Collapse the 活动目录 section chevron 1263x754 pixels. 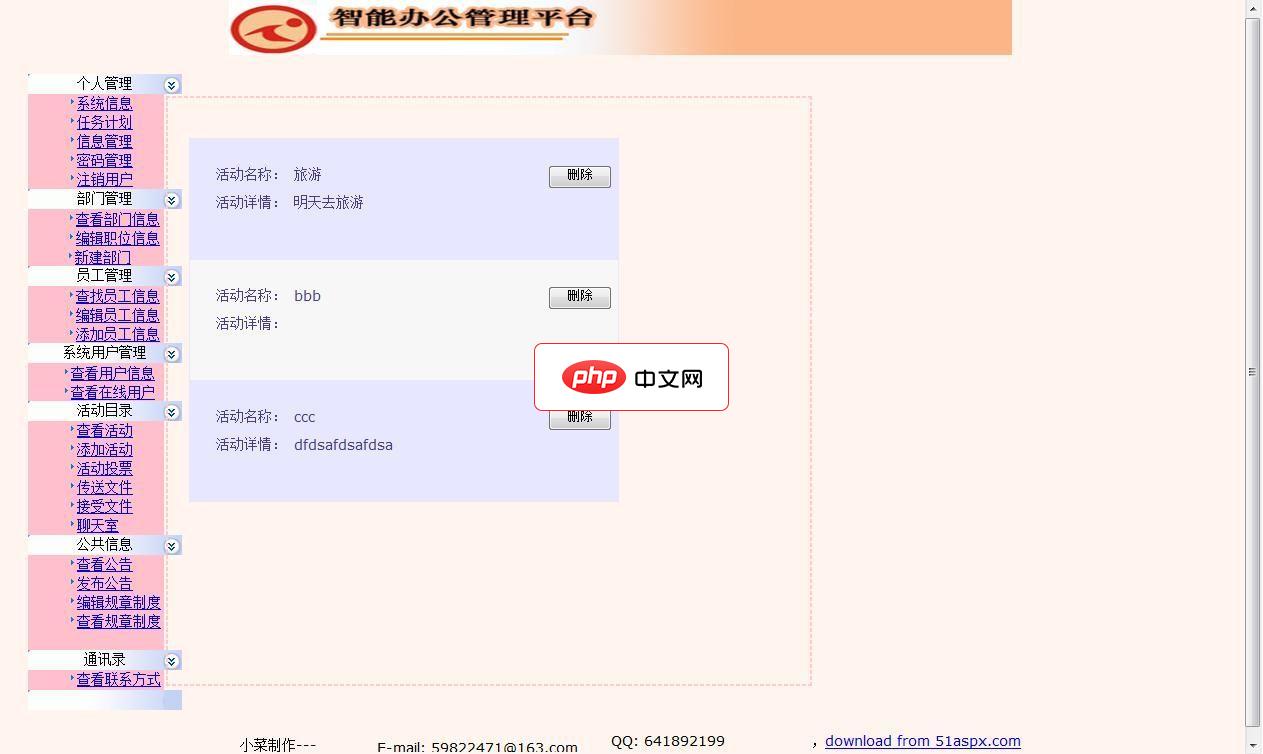[x=171, y=412]
